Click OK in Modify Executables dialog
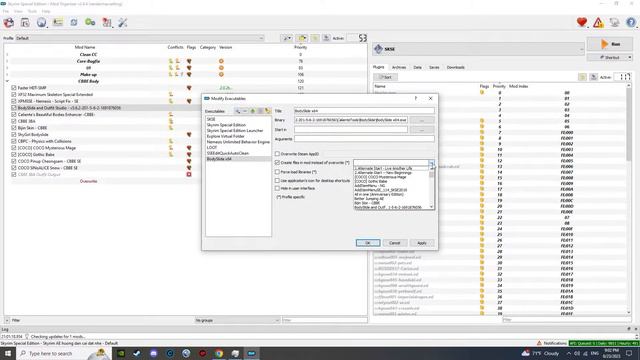 (368, 243)
